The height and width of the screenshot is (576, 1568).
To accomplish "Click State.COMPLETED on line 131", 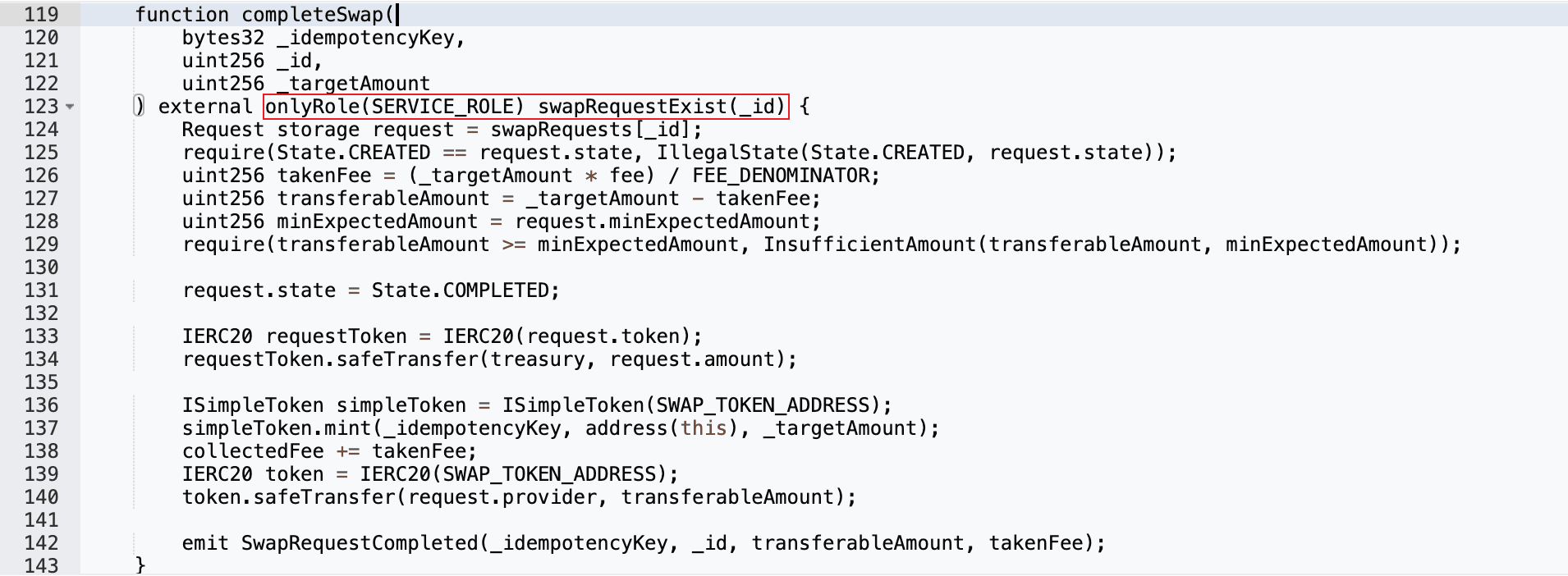I will tap(465, 290).
